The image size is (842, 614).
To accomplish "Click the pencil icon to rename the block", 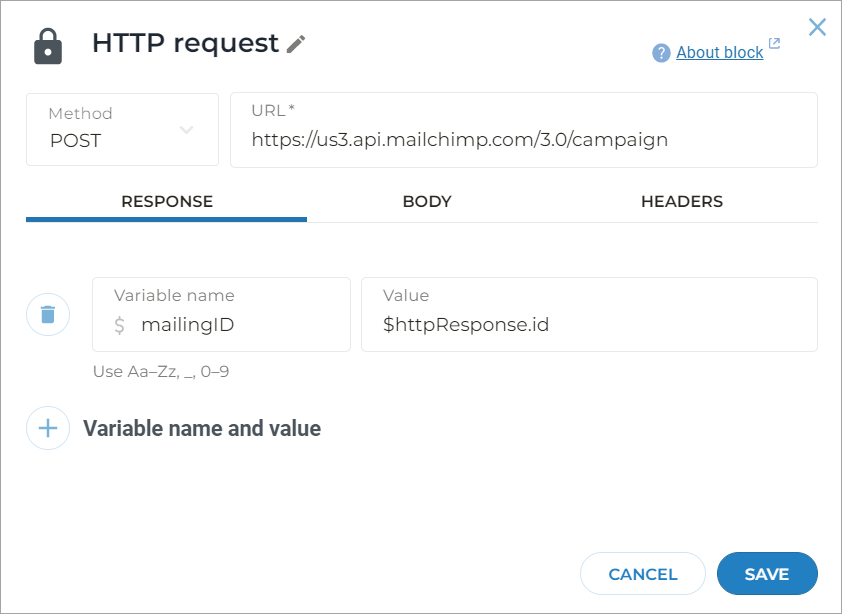I will coord(293,44).
